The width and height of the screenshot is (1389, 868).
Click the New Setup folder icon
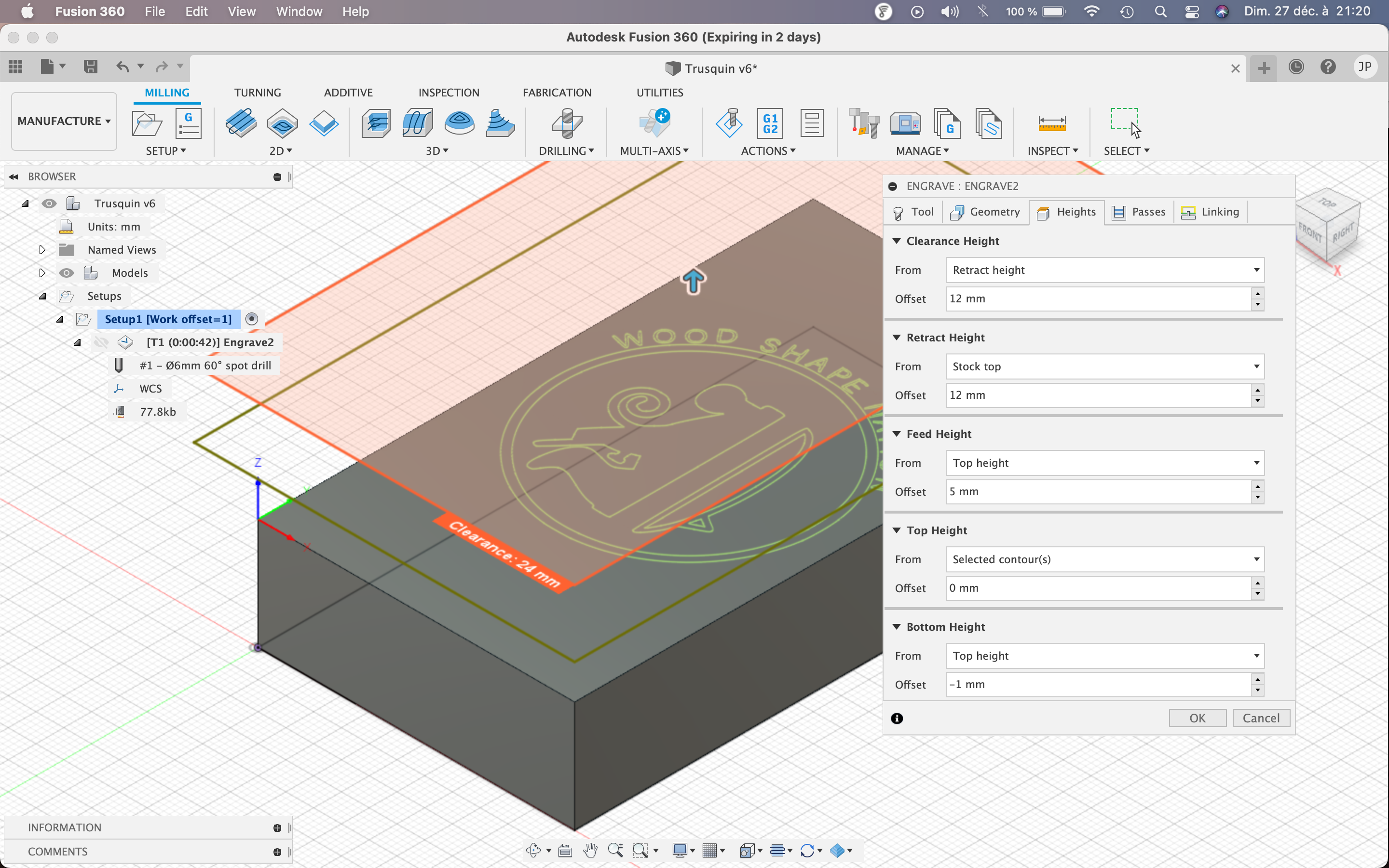click(x=147, y=123)
